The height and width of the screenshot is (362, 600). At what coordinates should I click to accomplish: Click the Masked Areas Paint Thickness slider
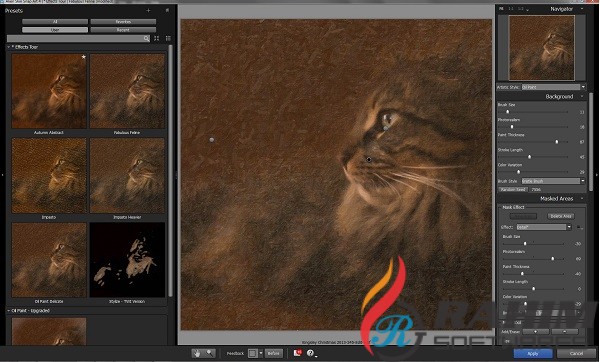point(533,274)
